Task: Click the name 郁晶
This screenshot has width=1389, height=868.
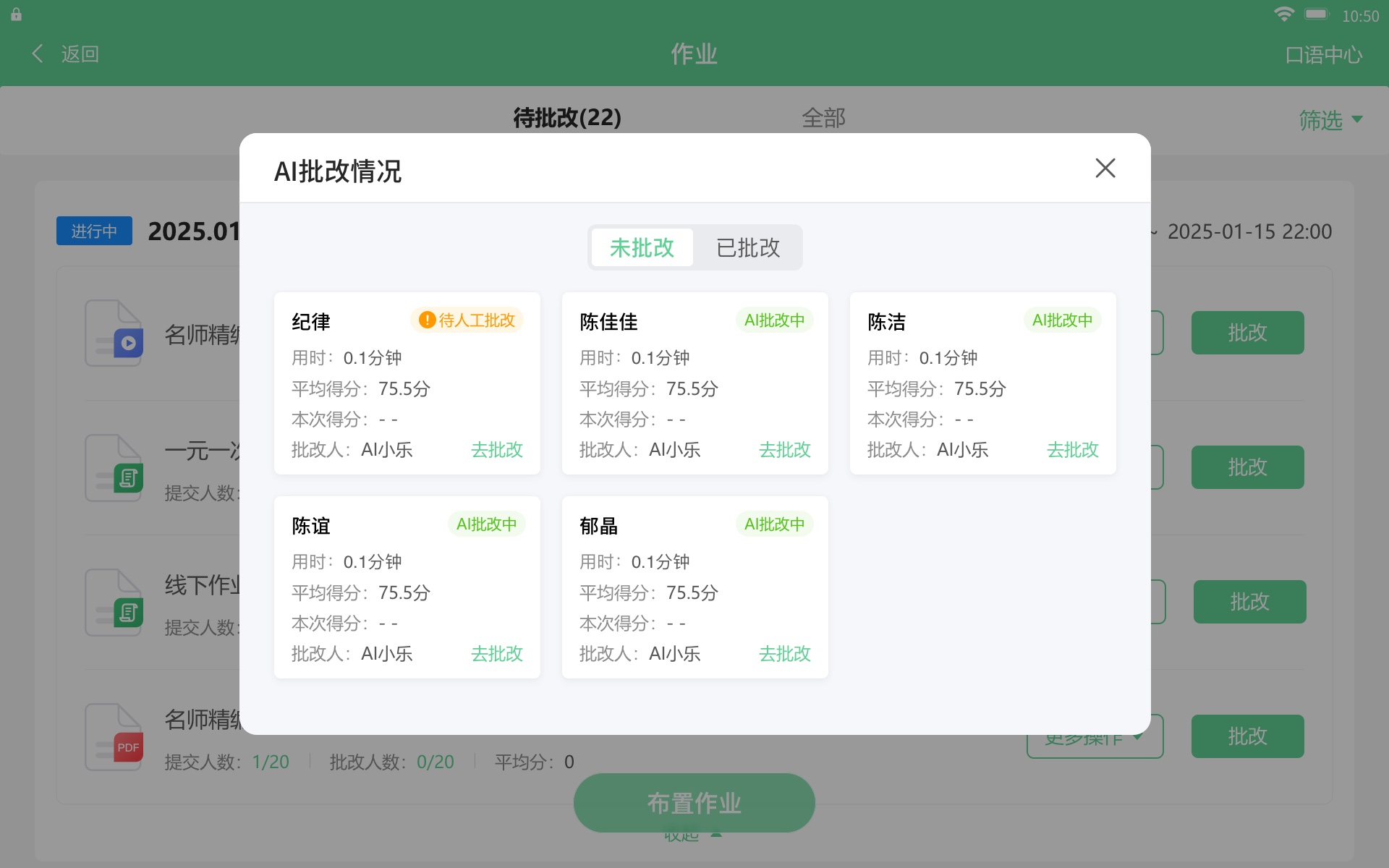Action: click(x=598, y=526)
